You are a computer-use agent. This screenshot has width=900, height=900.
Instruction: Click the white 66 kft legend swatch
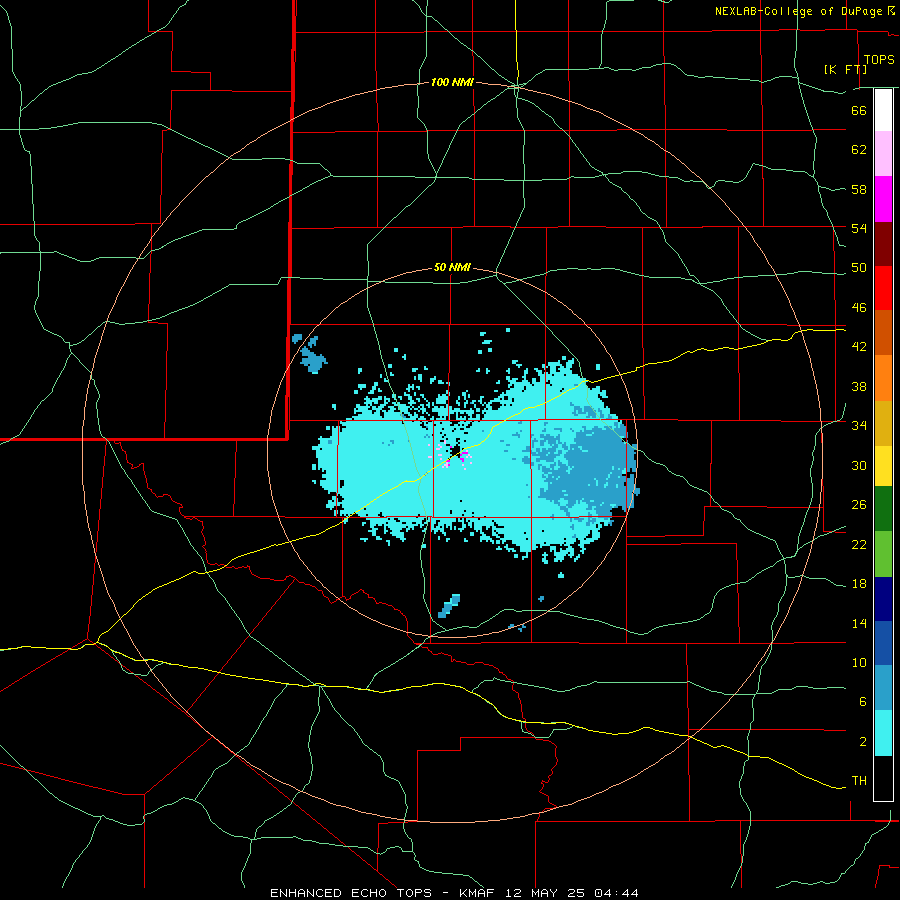pyautogui.click(x=883, y=110)
